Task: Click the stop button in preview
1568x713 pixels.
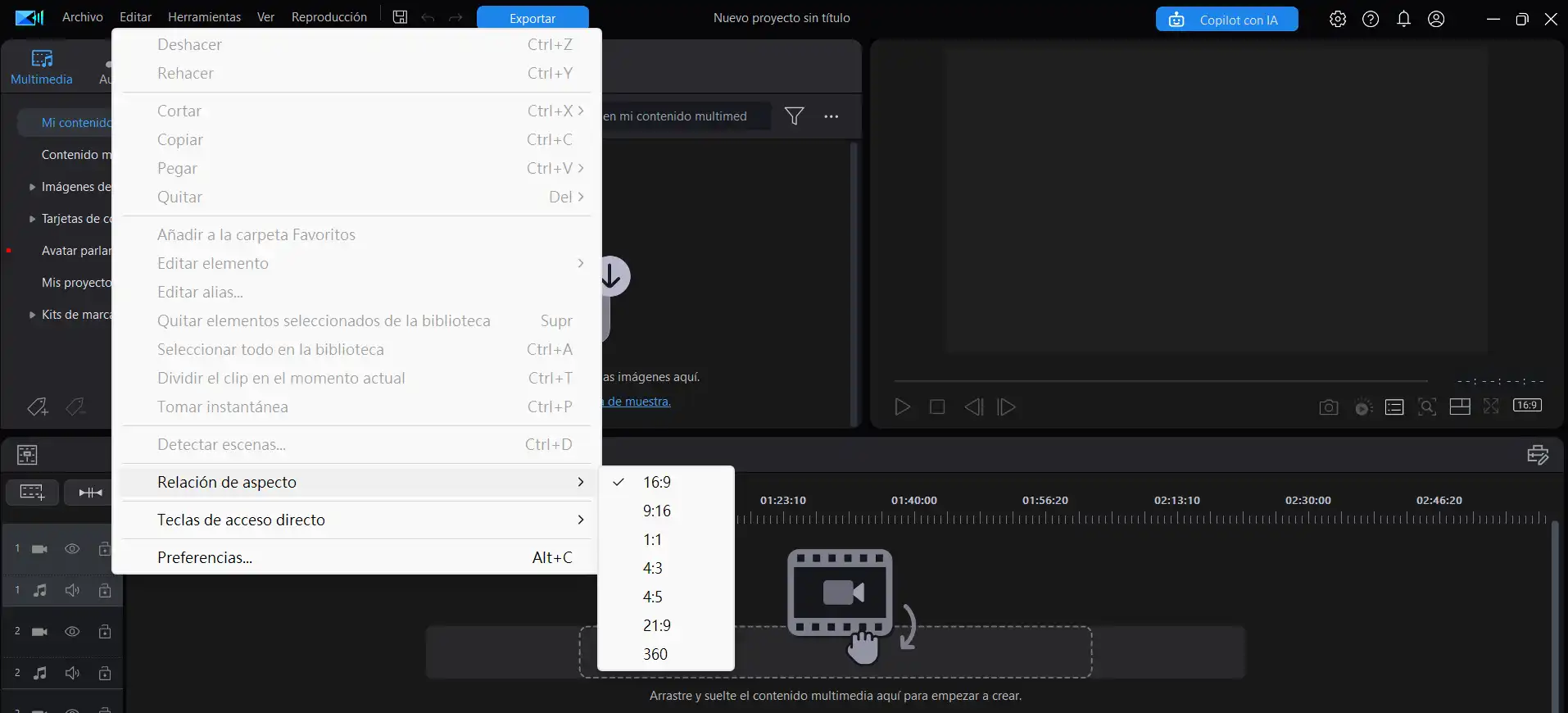Action: 937,407
